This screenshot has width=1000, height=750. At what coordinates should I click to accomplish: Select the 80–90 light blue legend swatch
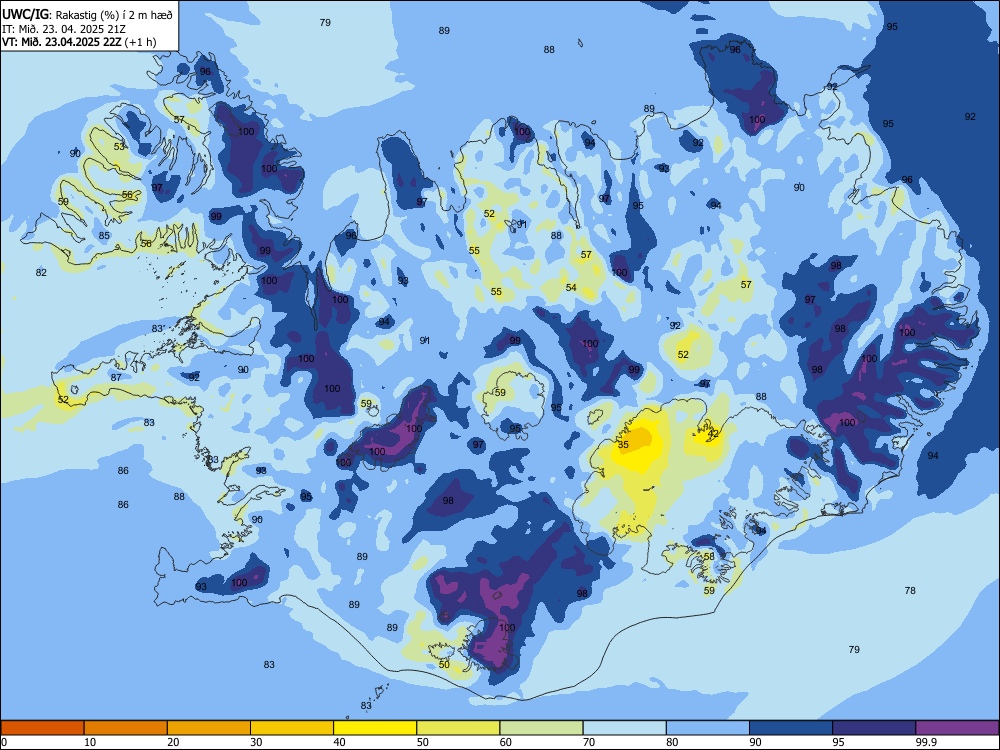click(x=708, y=728)
